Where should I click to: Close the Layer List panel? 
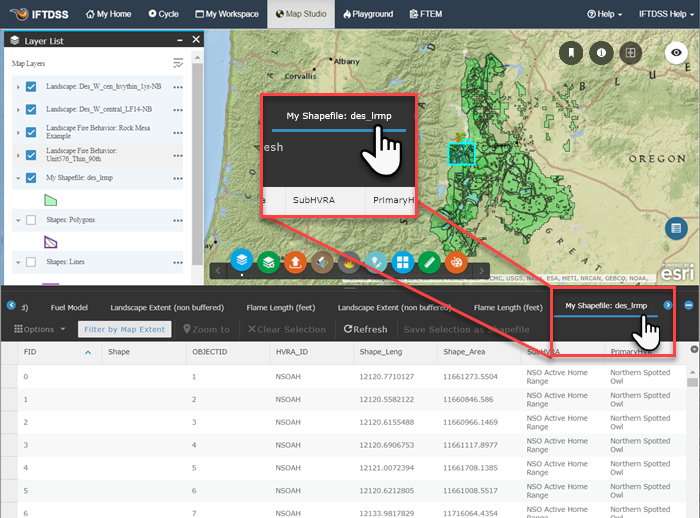196,40
